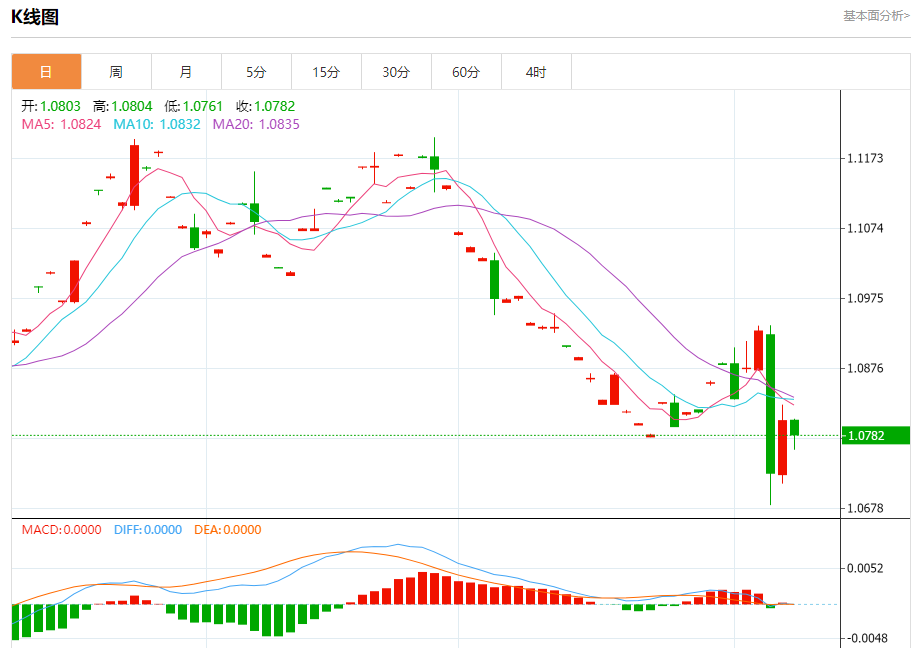Switch to the 周 weekly tab
Viewport: 916px width, 648px height.
(x=116, y=72)
